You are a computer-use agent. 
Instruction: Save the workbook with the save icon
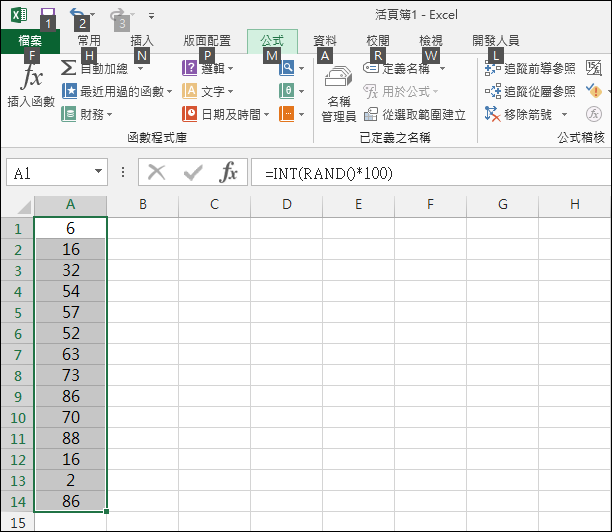click(48, 15)
